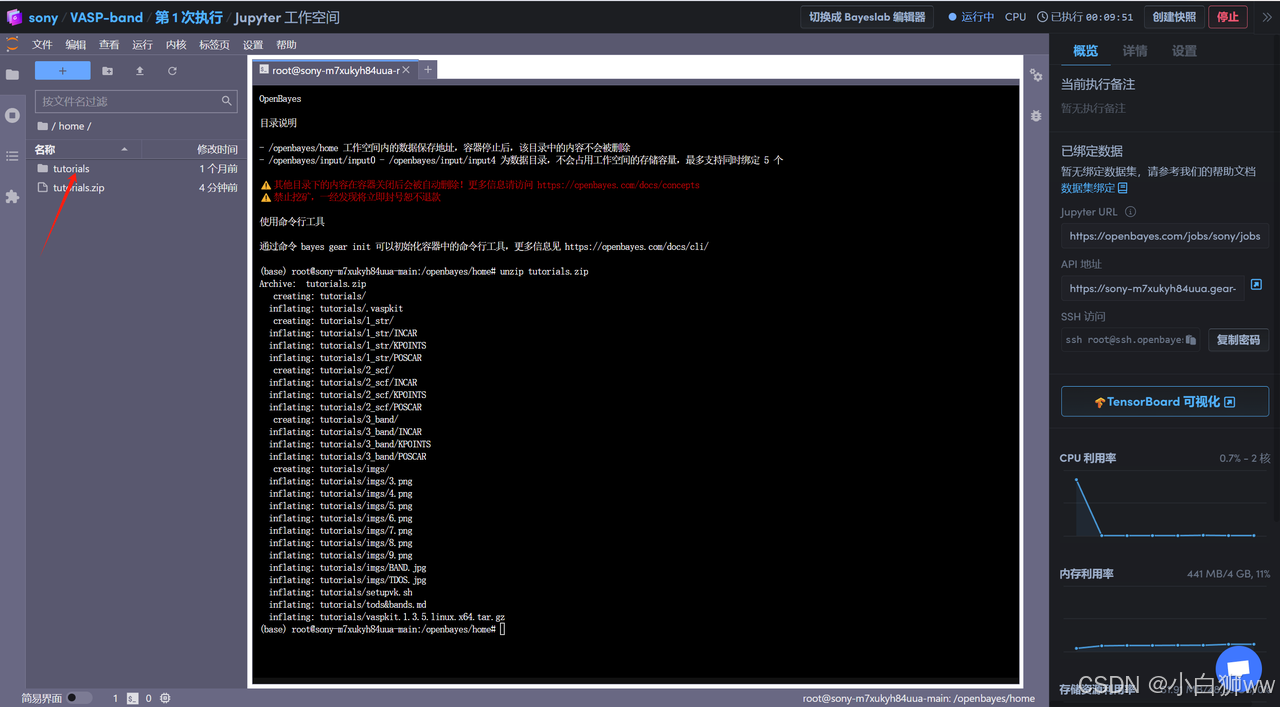Open the 设置 menu in the menu bar
1280x707 pixels.
253,45
